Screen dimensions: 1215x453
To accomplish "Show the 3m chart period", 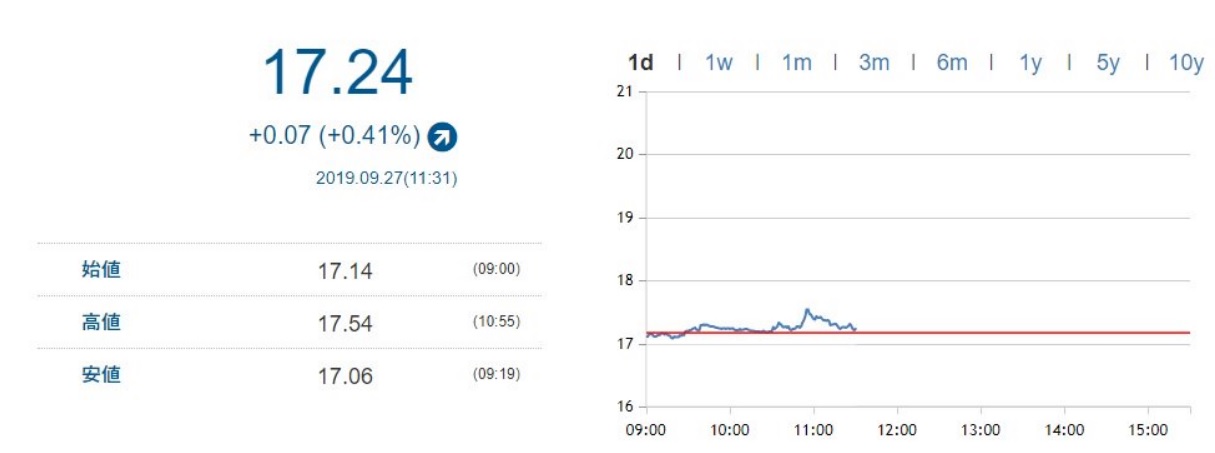I will coord(874,63).
